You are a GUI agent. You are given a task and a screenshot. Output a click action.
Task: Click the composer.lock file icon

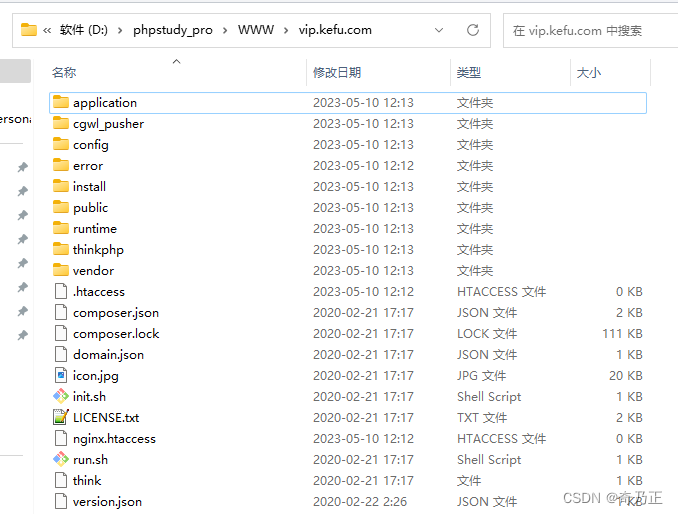[61, 333]
